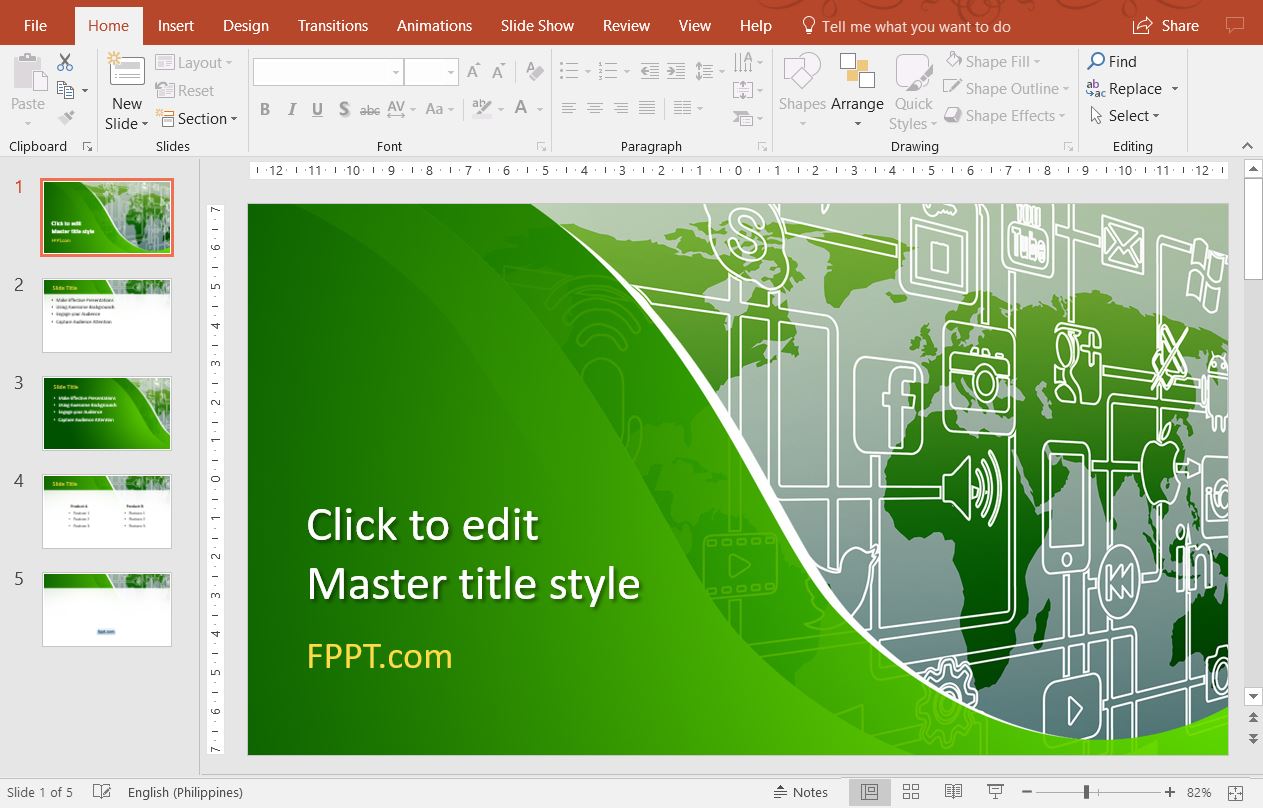Toggle Strikethrough formatting
1263x808 pixels.
coord(370,109)
